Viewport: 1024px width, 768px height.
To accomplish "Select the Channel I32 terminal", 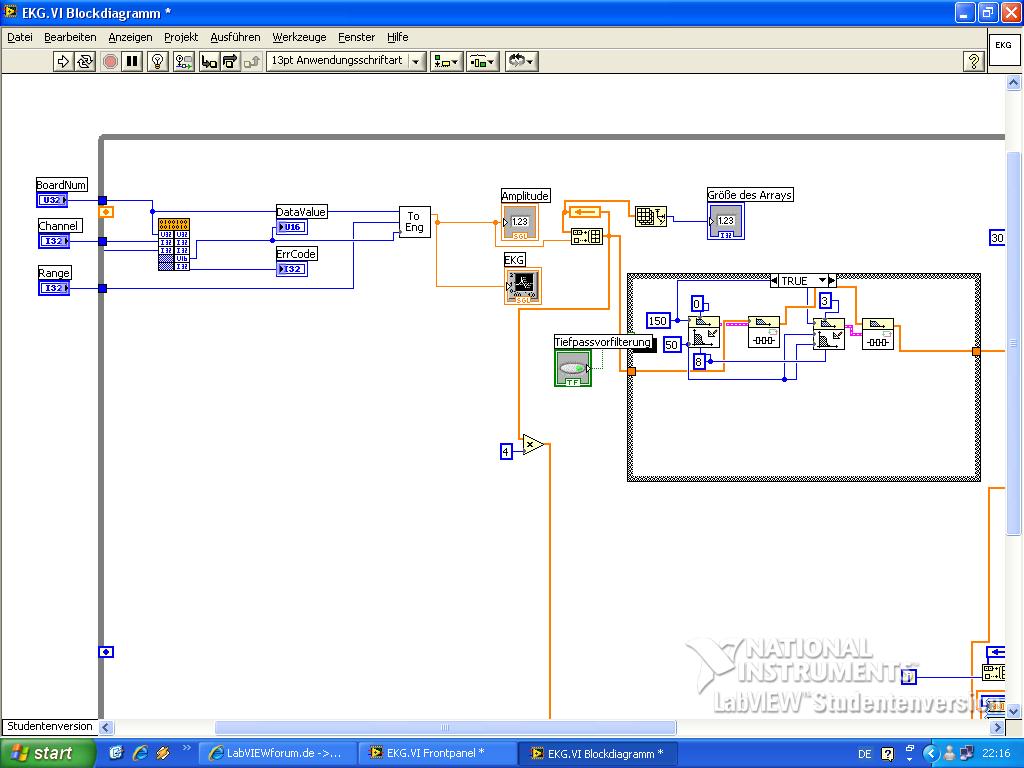I will (x=54, y=241).
